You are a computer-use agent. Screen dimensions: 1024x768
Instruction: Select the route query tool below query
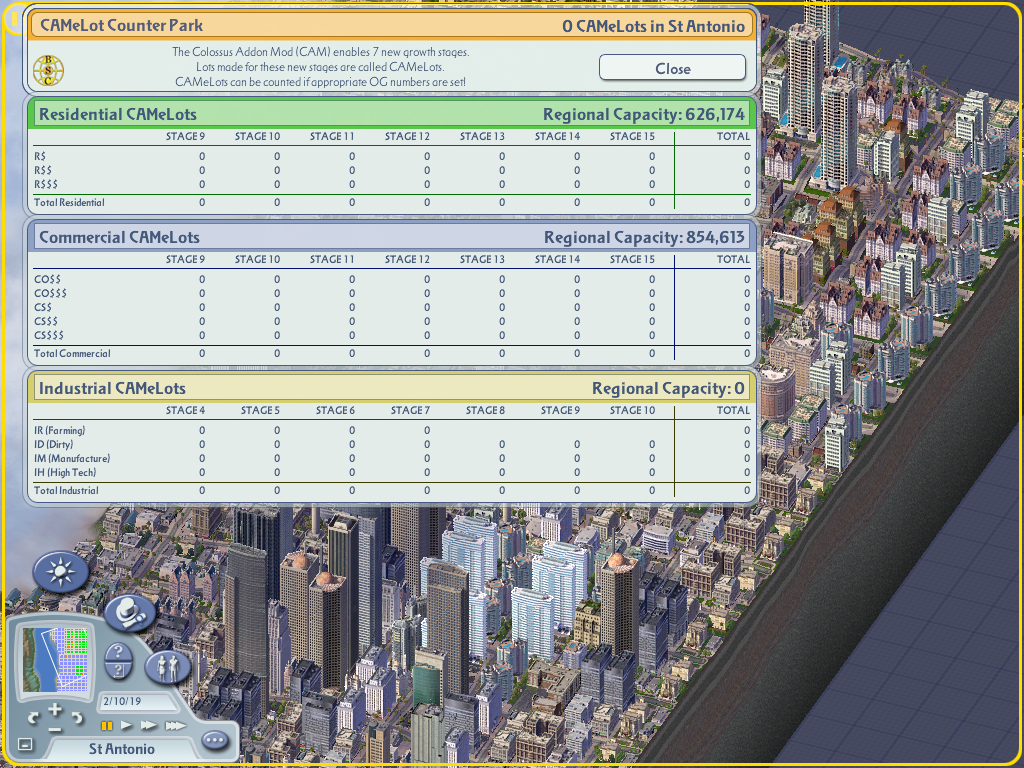tap(118, 671)
